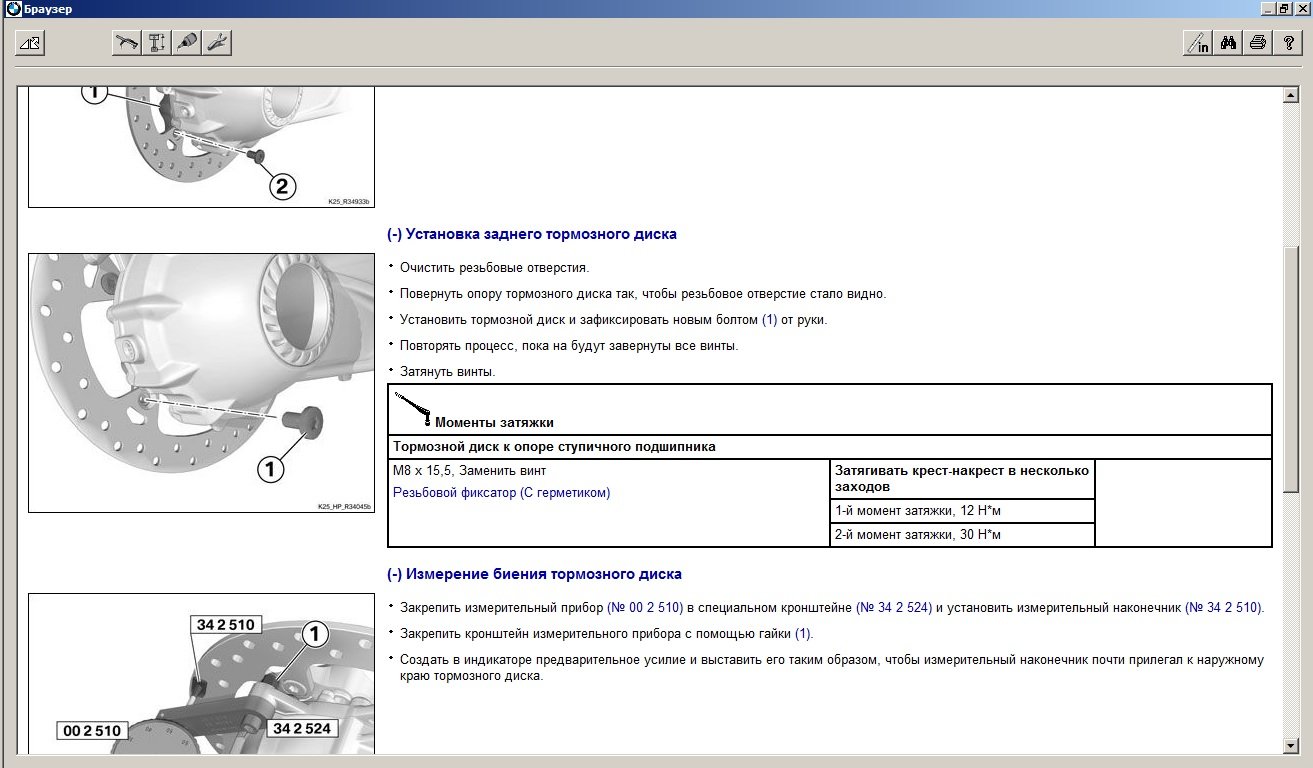Open search with the binoculars icon

coord(1228,43)
